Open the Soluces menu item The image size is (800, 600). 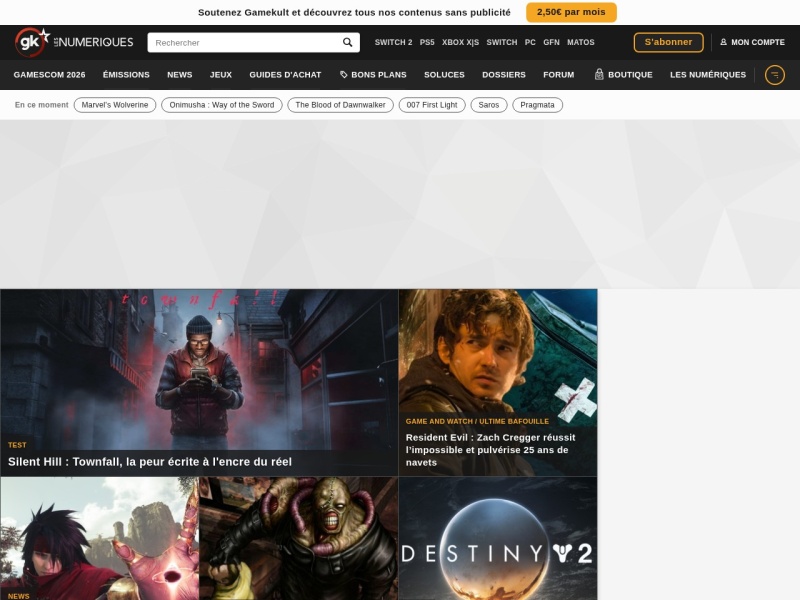444,75
